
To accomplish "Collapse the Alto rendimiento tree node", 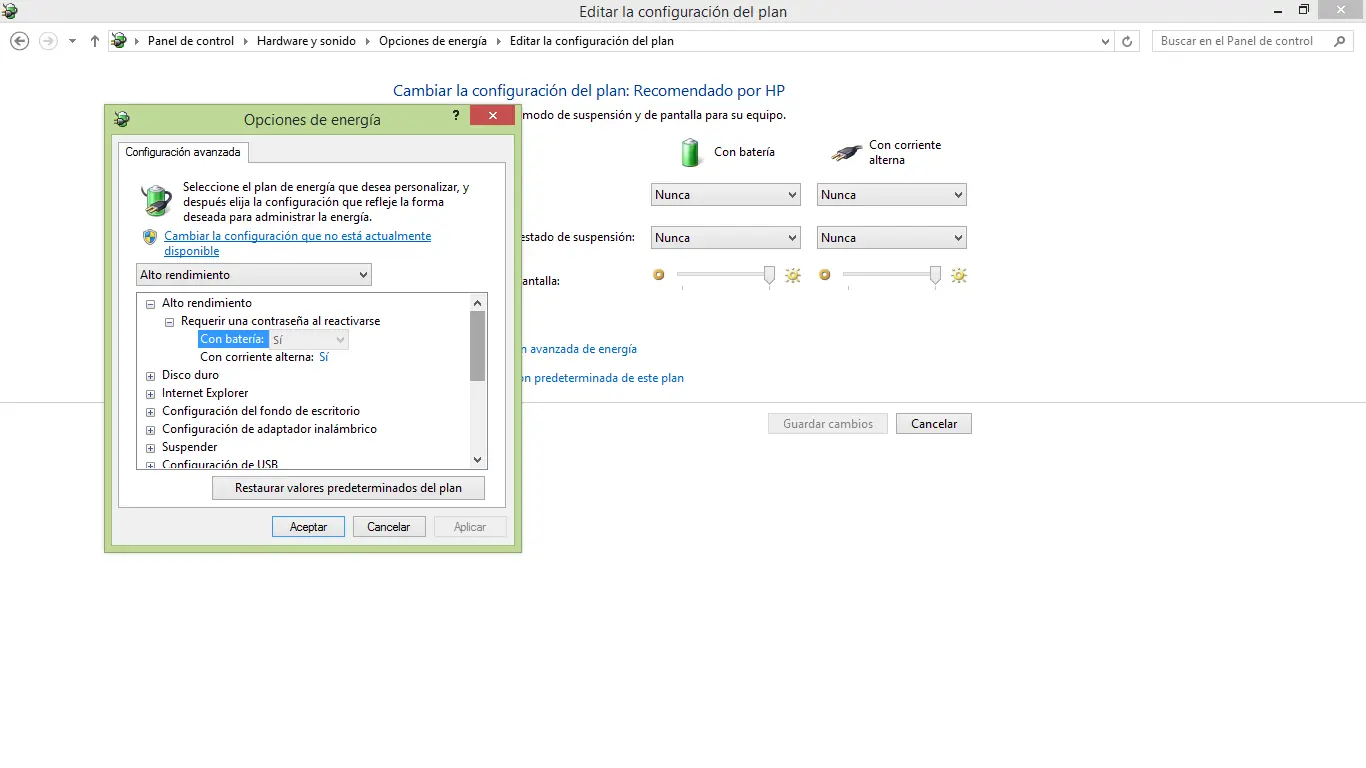I will [151, 303].
